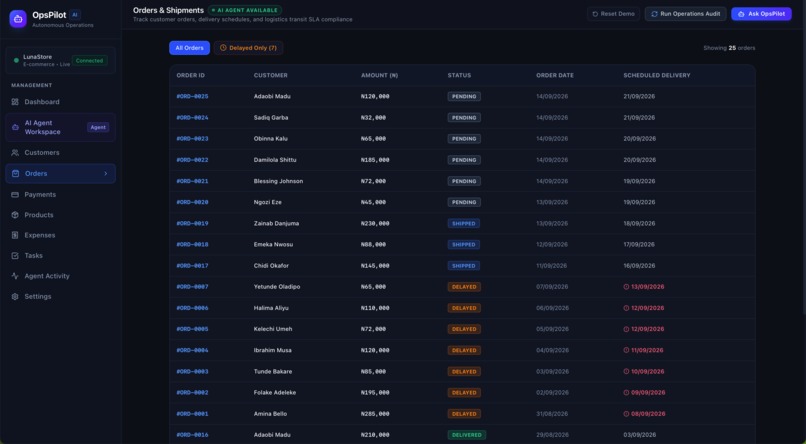Viewport: 806px width, 444px height.
Task: Click the refresh icon in Run Operations Audit
Action: click(x=654, y=14)
